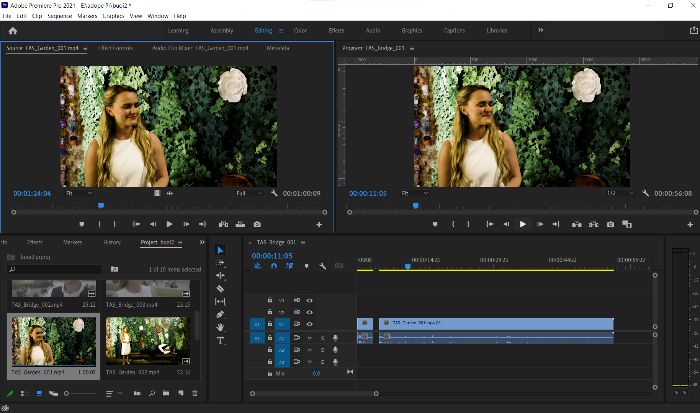700x413 pixels.
Task: Select the Type tool
Action: click(x=220, y=341)
